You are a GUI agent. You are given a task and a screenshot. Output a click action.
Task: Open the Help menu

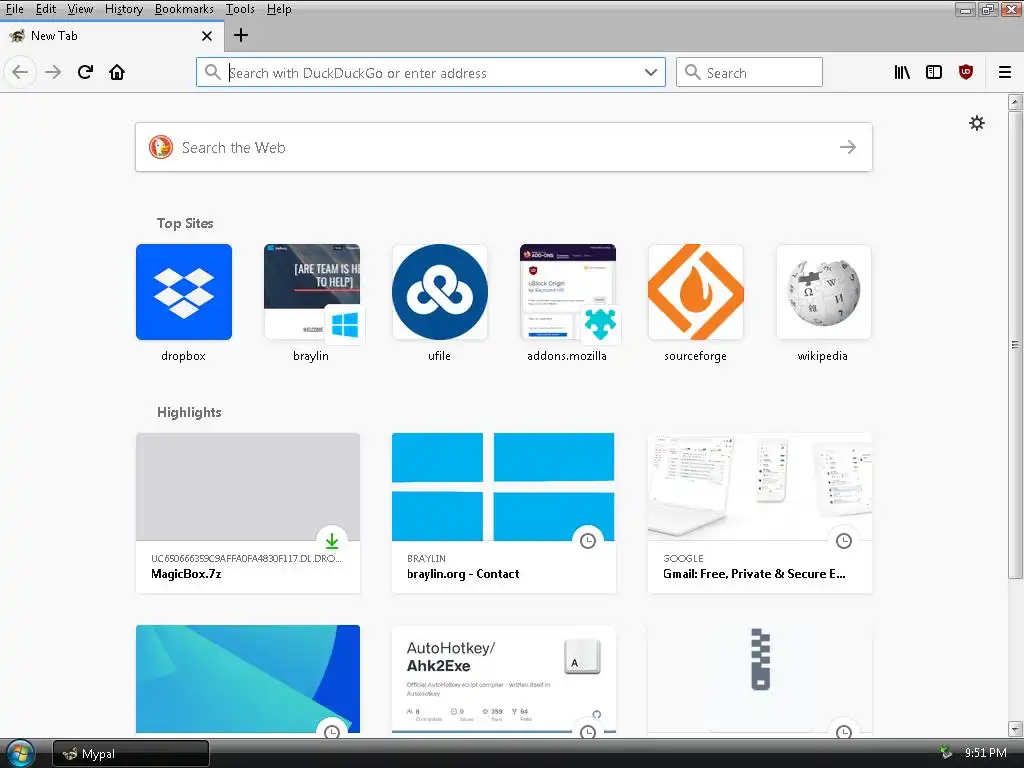(279, 8)
